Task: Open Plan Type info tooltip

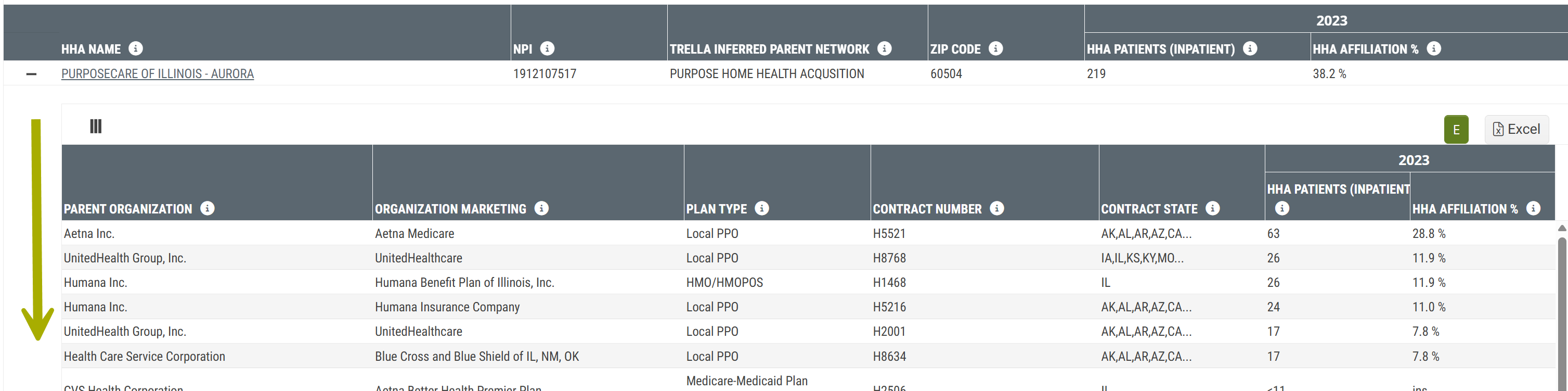Action: point(761,208)
